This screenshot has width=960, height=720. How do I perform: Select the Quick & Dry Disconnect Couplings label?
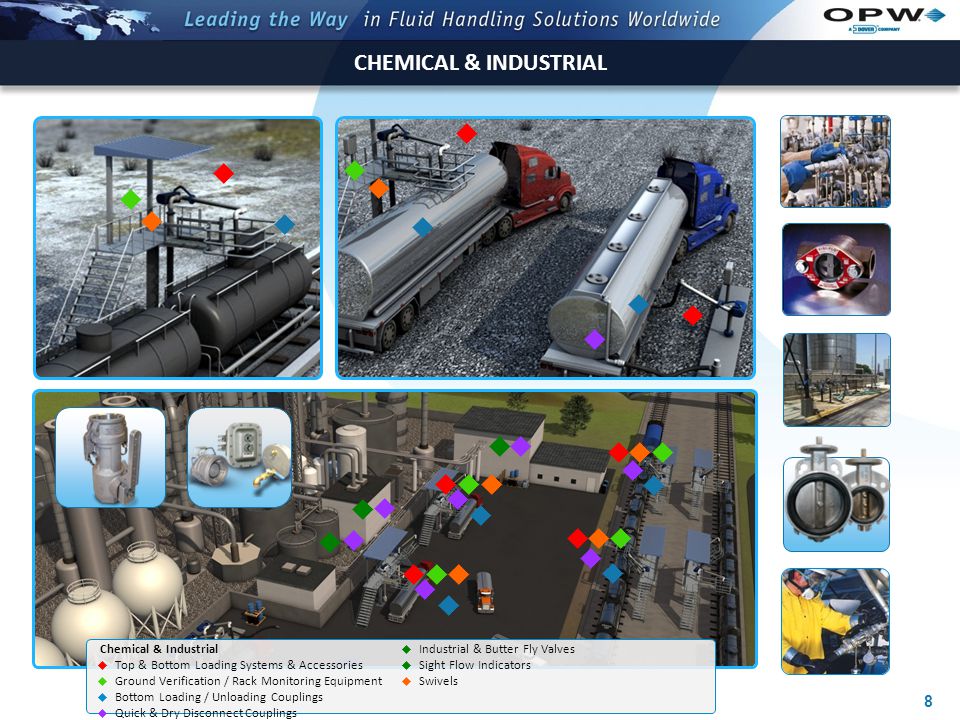point(206,713)
